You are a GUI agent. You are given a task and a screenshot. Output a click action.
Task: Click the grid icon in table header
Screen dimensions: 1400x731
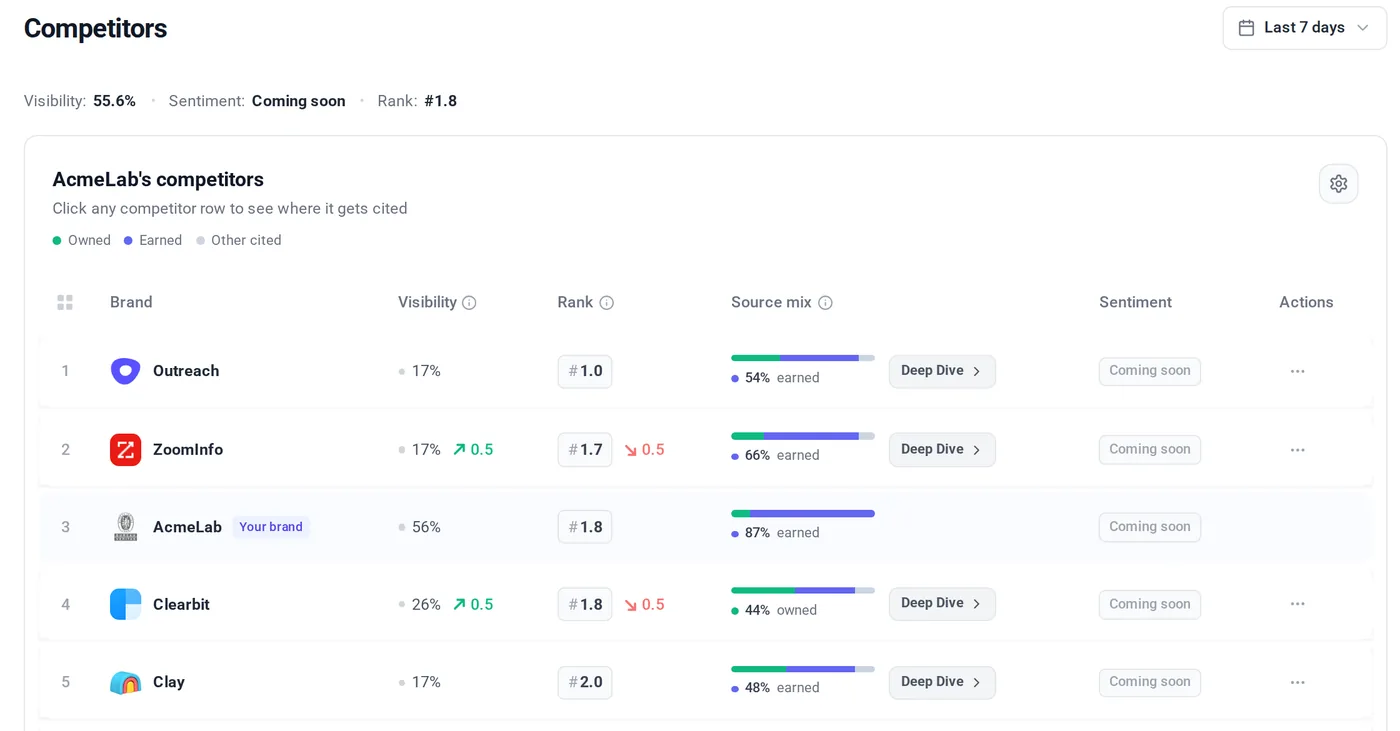(65, 302)
